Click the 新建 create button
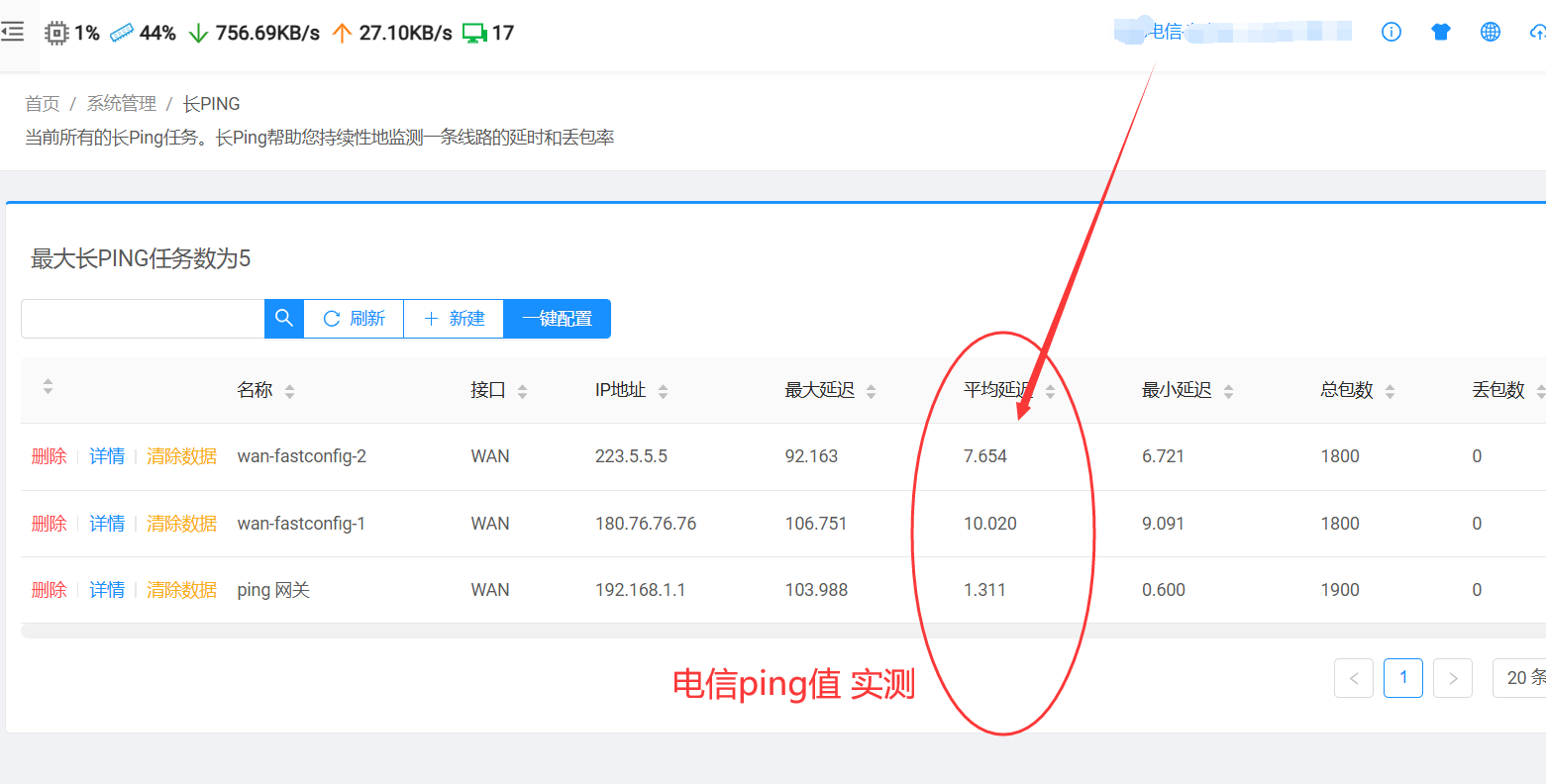Screen dimensions: 1546x784 (454, 319)
